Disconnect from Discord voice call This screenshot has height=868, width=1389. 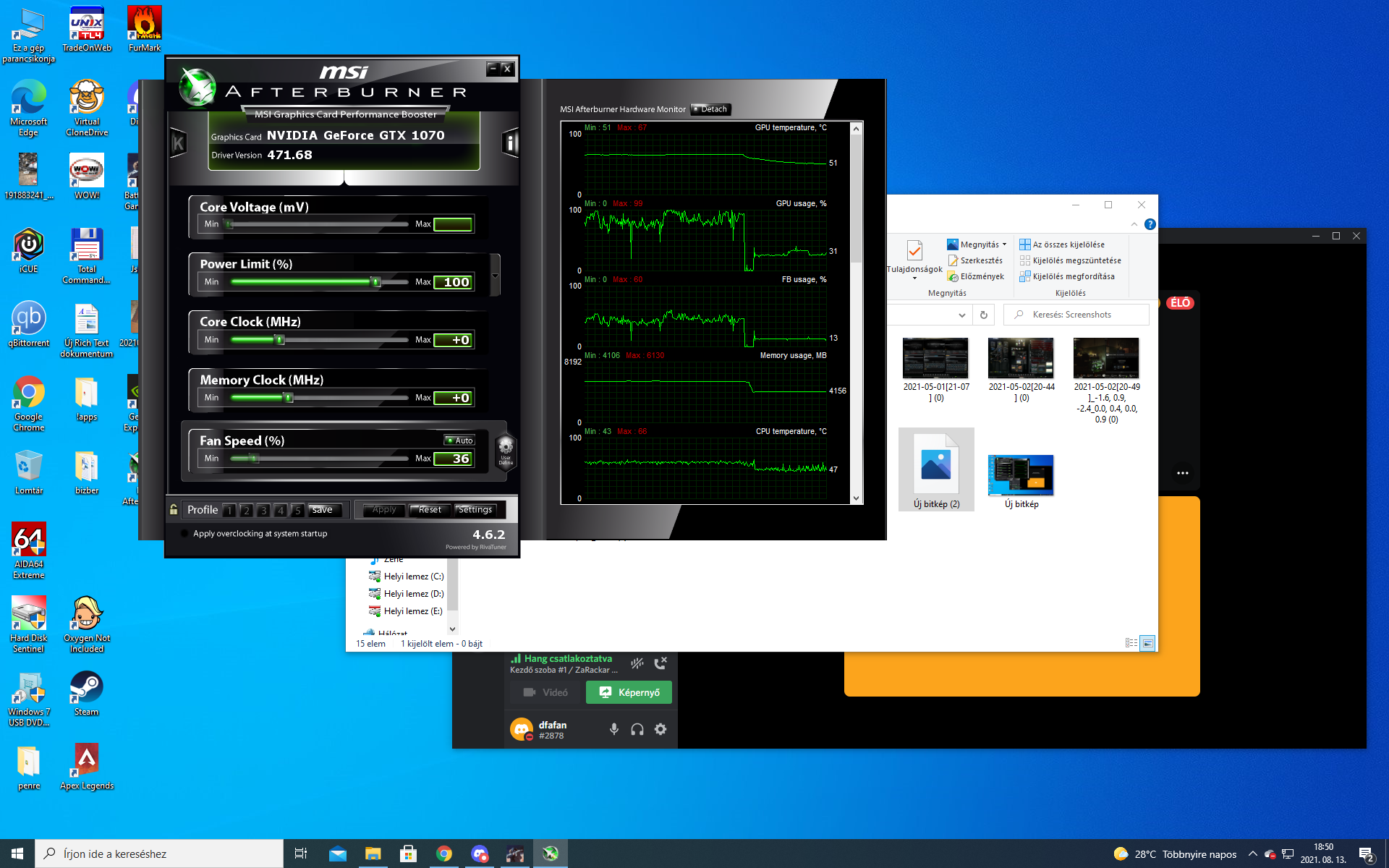(x=660, y=663)
